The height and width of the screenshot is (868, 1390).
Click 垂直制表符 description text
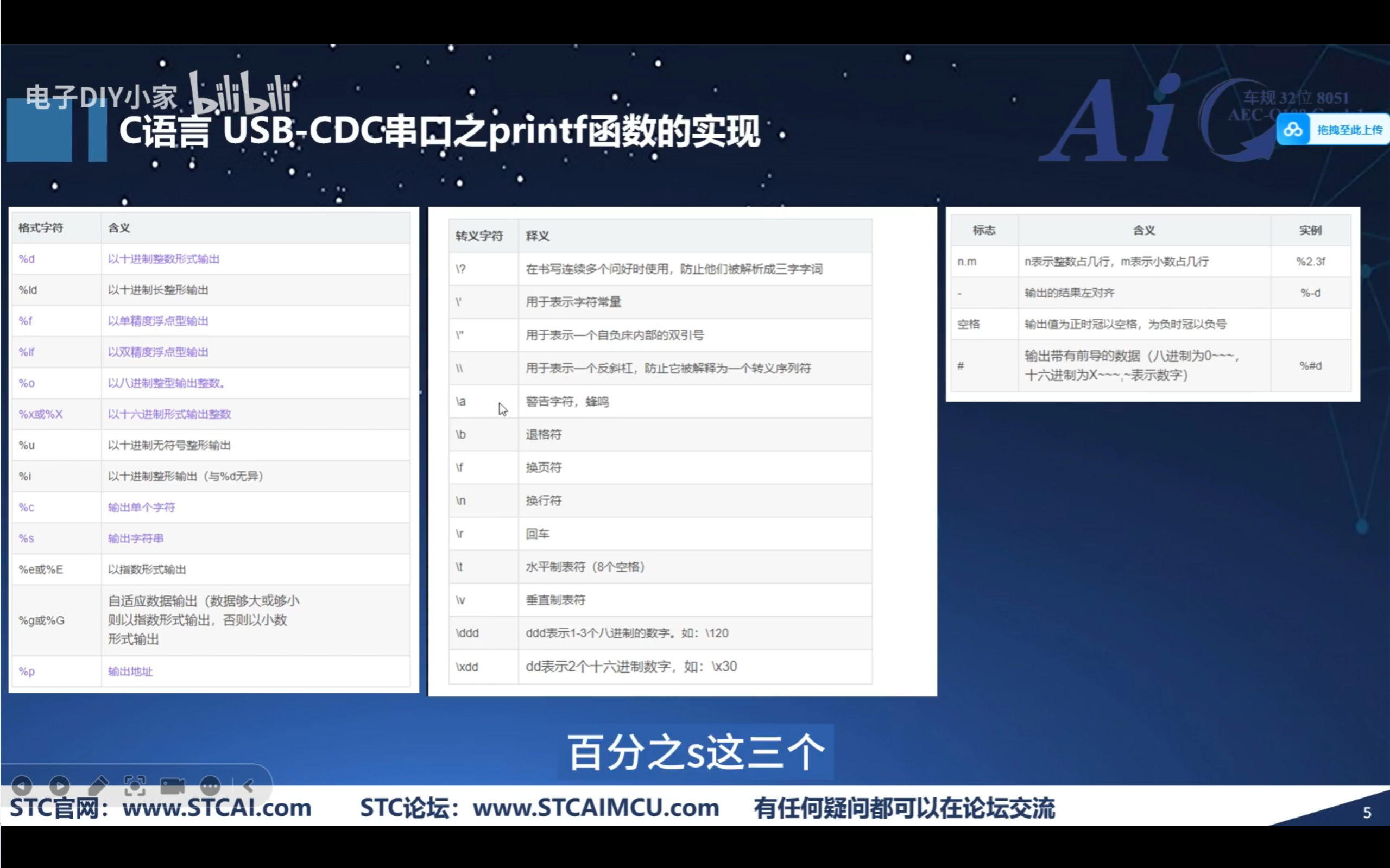coord(556,600)
